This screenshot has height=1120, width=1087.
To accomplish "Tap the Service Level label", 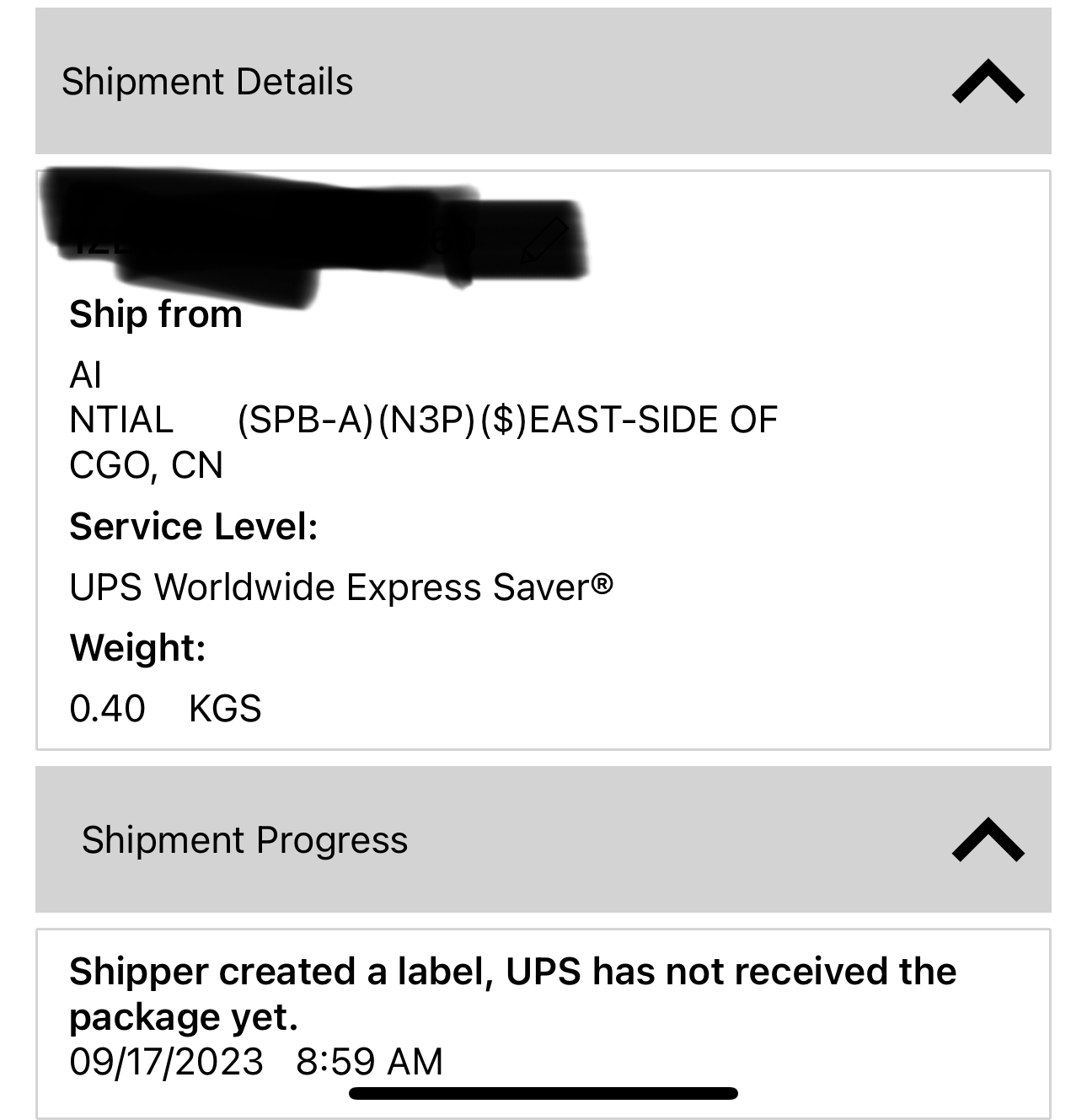I will (194, 527).
